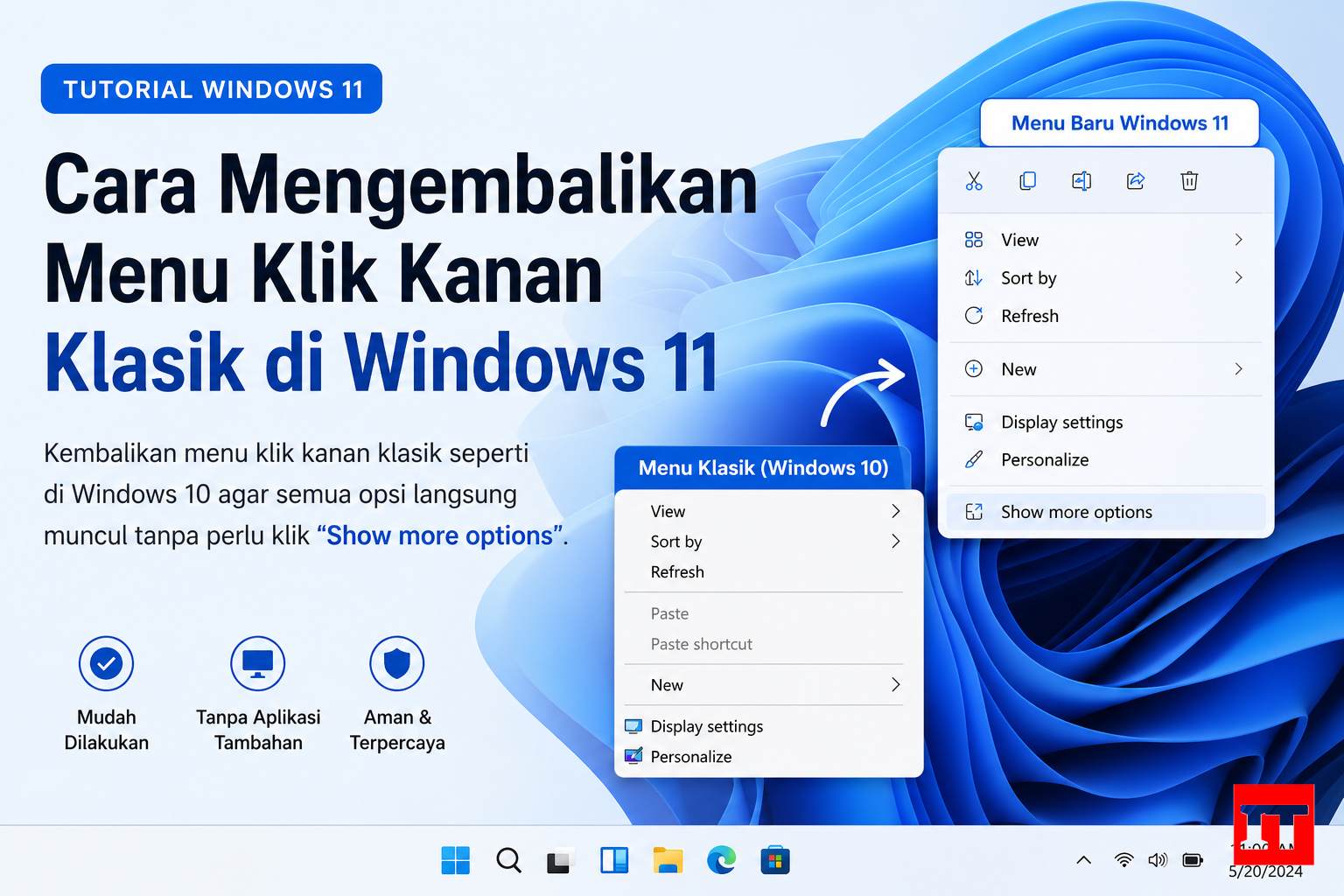Viewport: 1344px width, 896px height.
Task: Click the Refresh circular arrow icon
Action: [974, 316]
